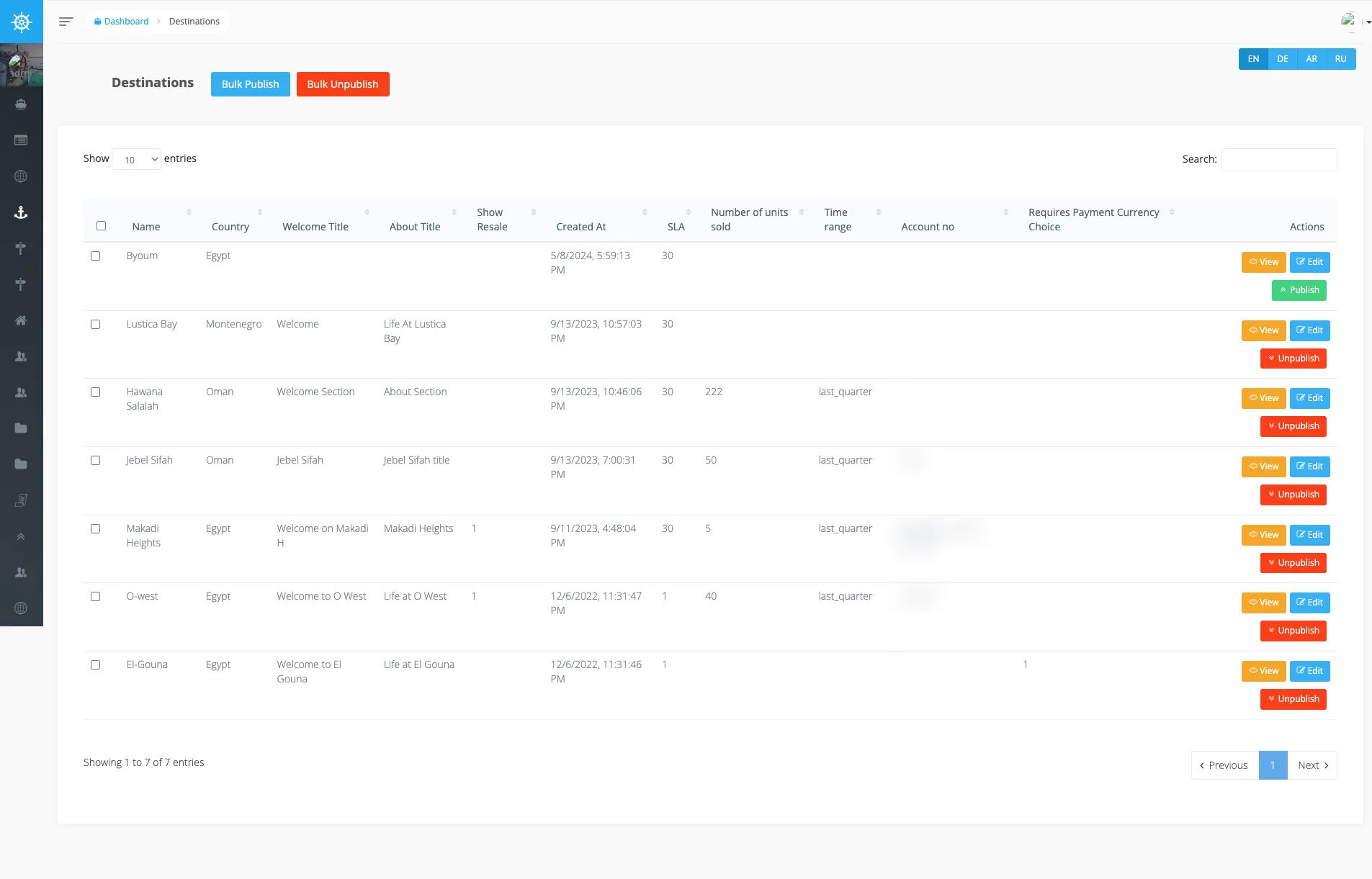Open the Show entries dropdown

136,159
